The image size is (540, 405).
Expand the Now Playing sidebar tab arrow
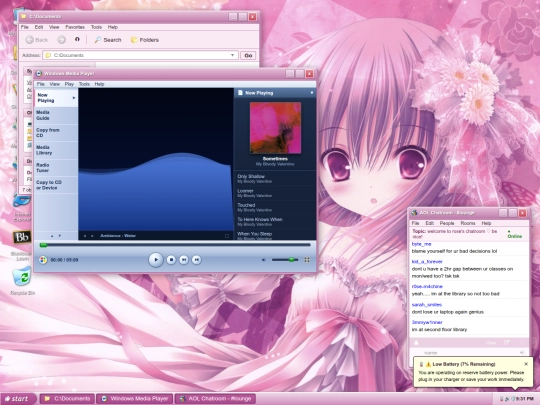click(x=74, y=98)
